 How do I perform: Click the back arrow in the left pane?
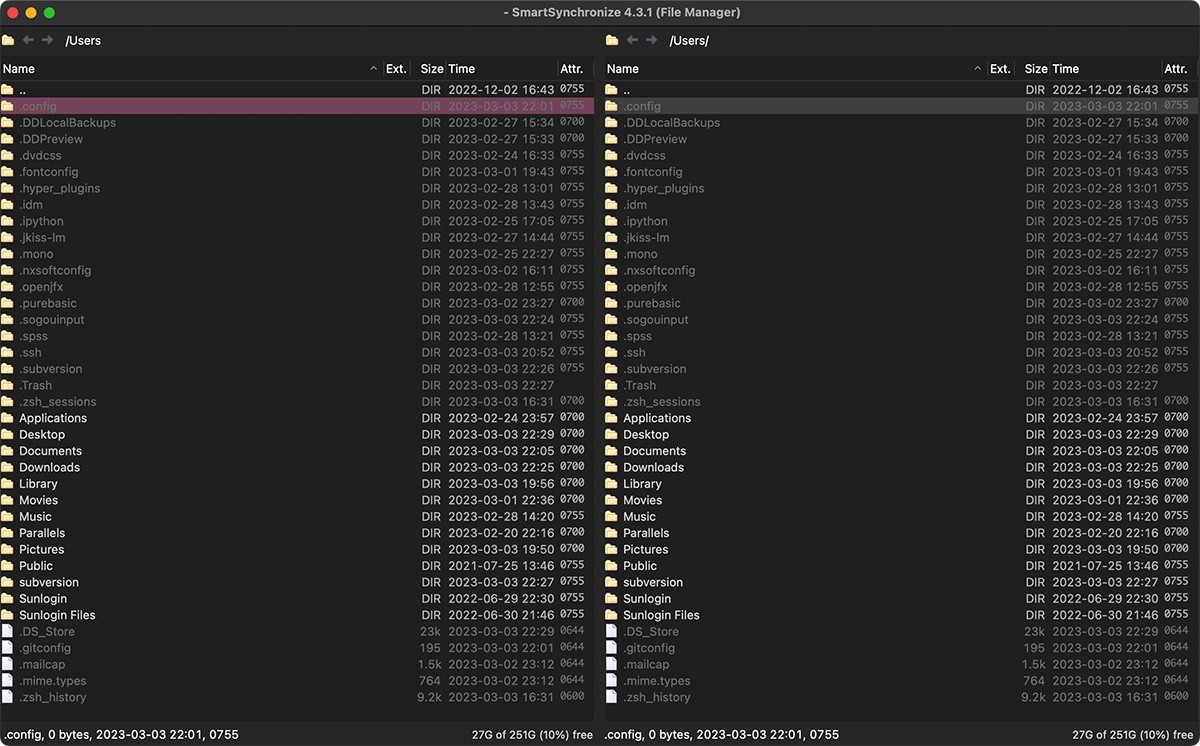pyautogui.click(x=28, y=40)
